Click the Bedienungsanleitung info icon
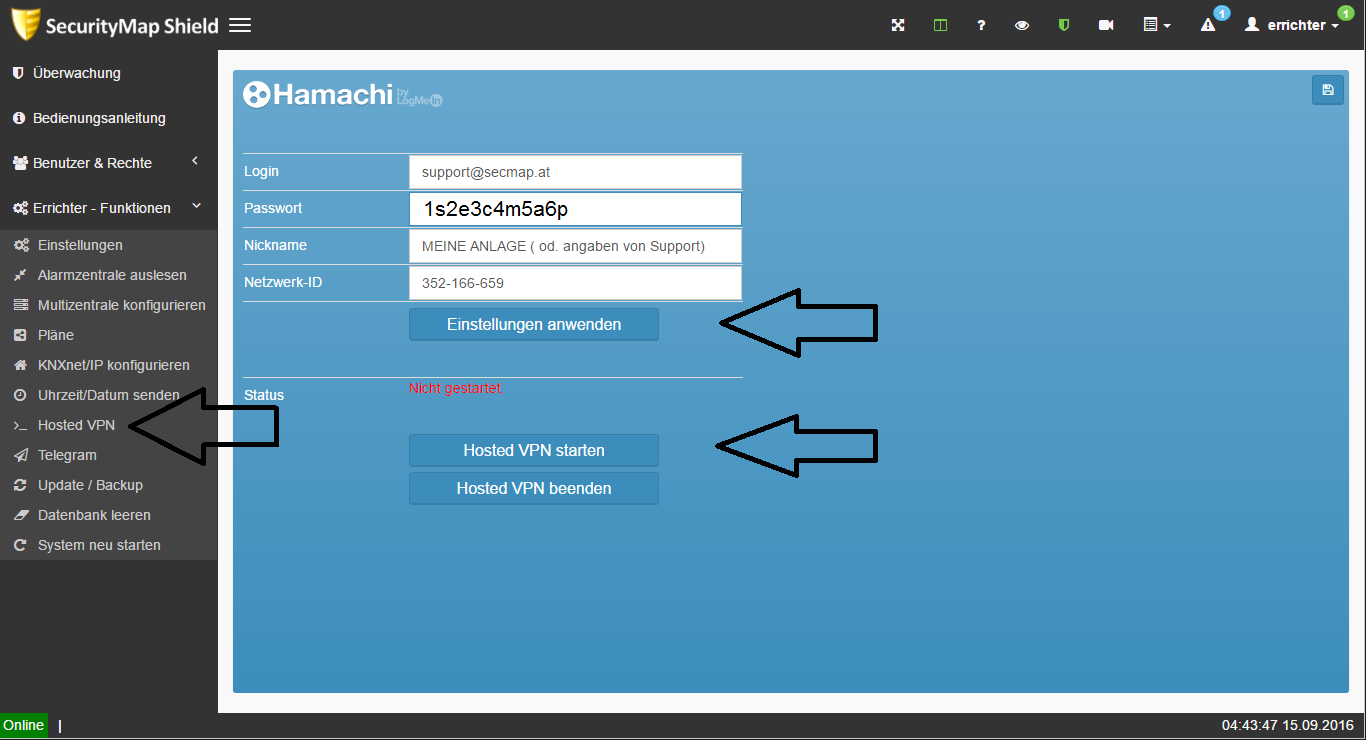1369x743 pixels. click(x=18, y=118)
